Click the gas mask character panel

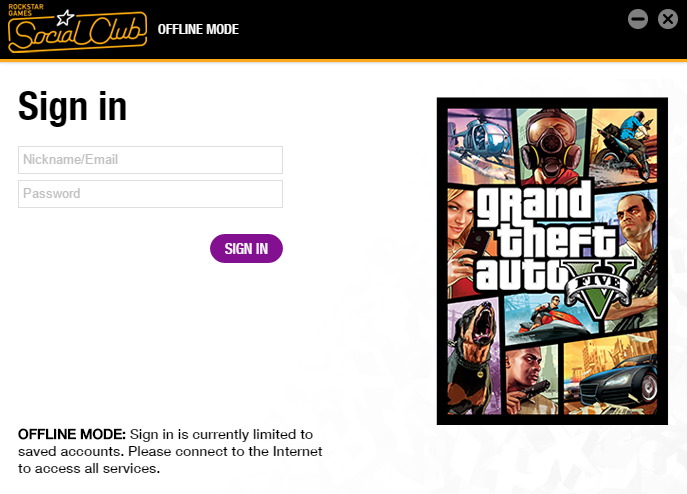tap(552, 145)
